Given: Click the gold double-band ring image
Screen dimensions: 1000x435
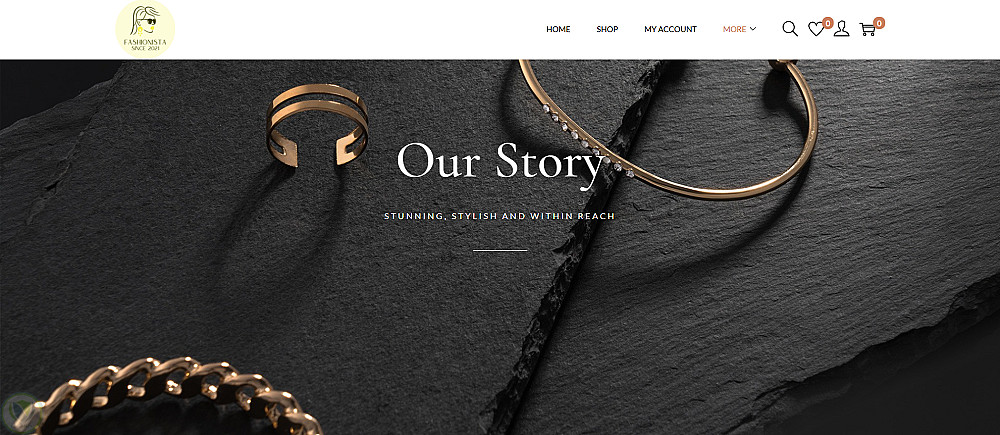Looking at the screenshot, I should click(x=317, y=125).
